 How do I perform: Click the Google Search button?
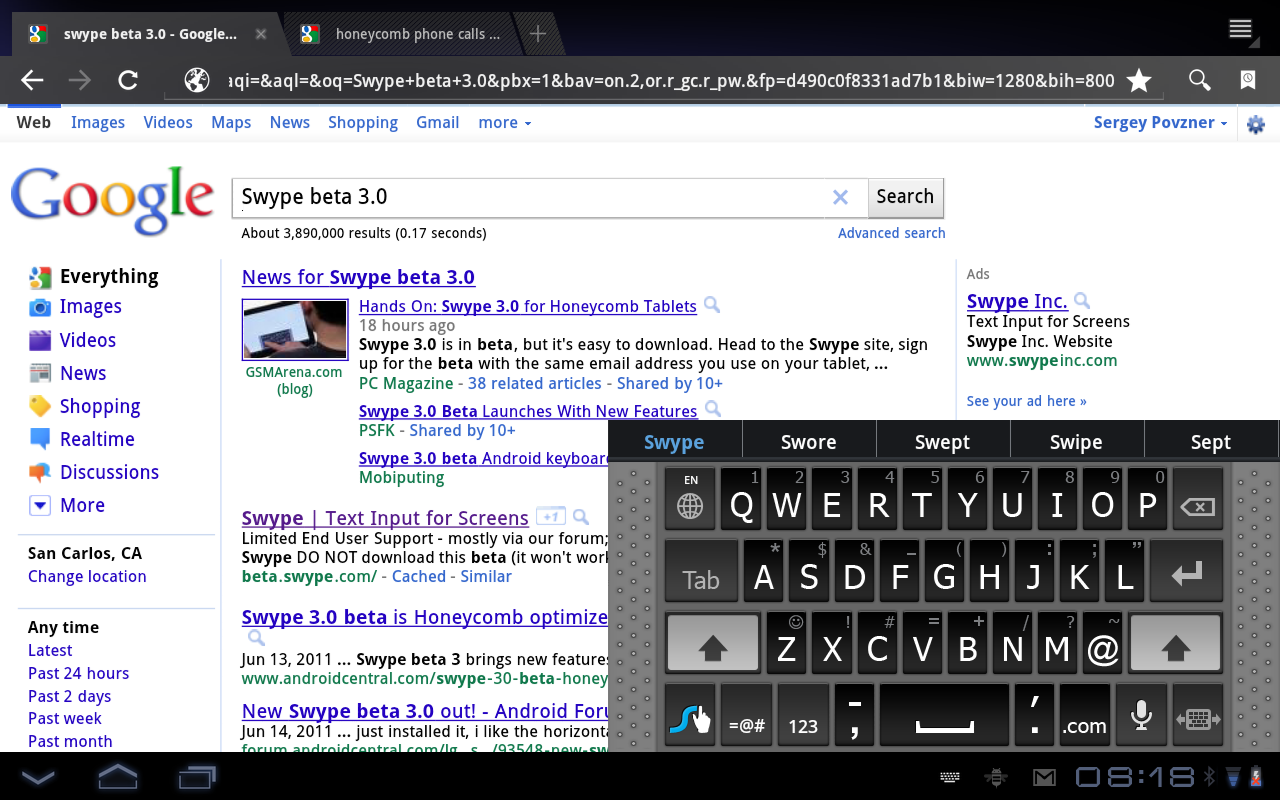905,197
